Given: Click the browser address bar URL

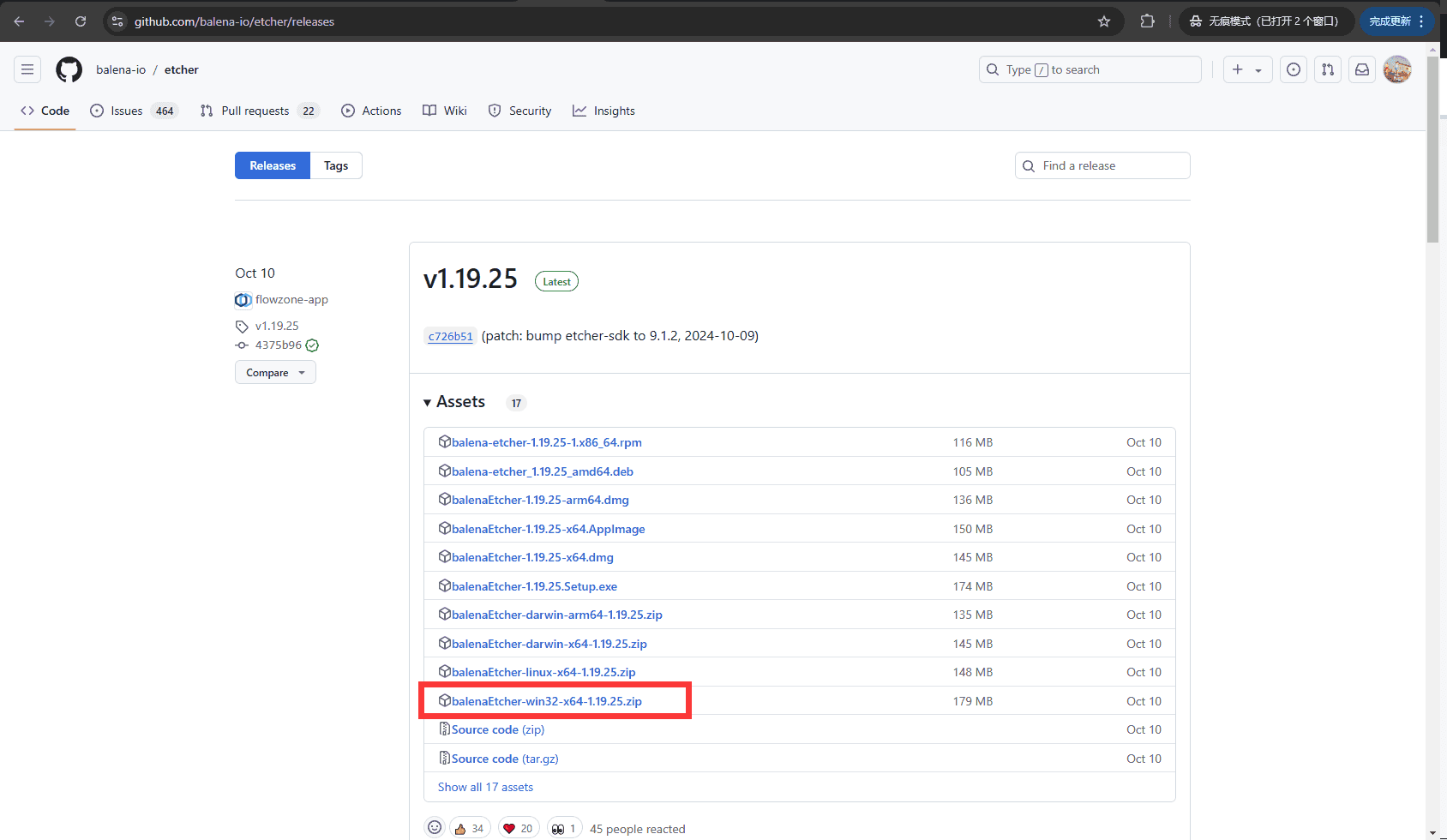Looking at the screenshot, I should [x=234, y=21].
